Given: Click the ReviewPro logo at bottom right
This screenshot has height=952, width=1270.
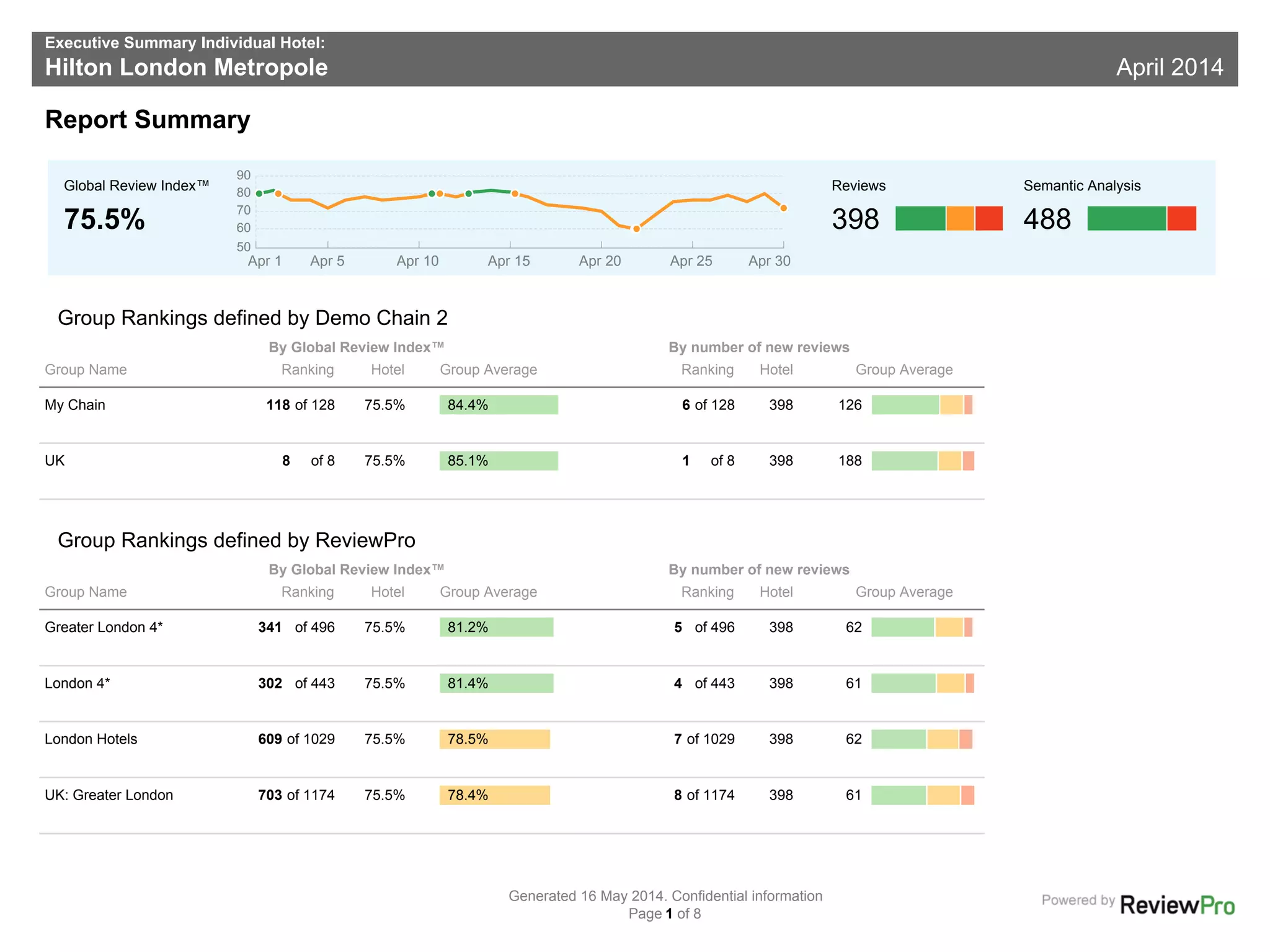Looking at the screenshot, I should [1176, 905].
